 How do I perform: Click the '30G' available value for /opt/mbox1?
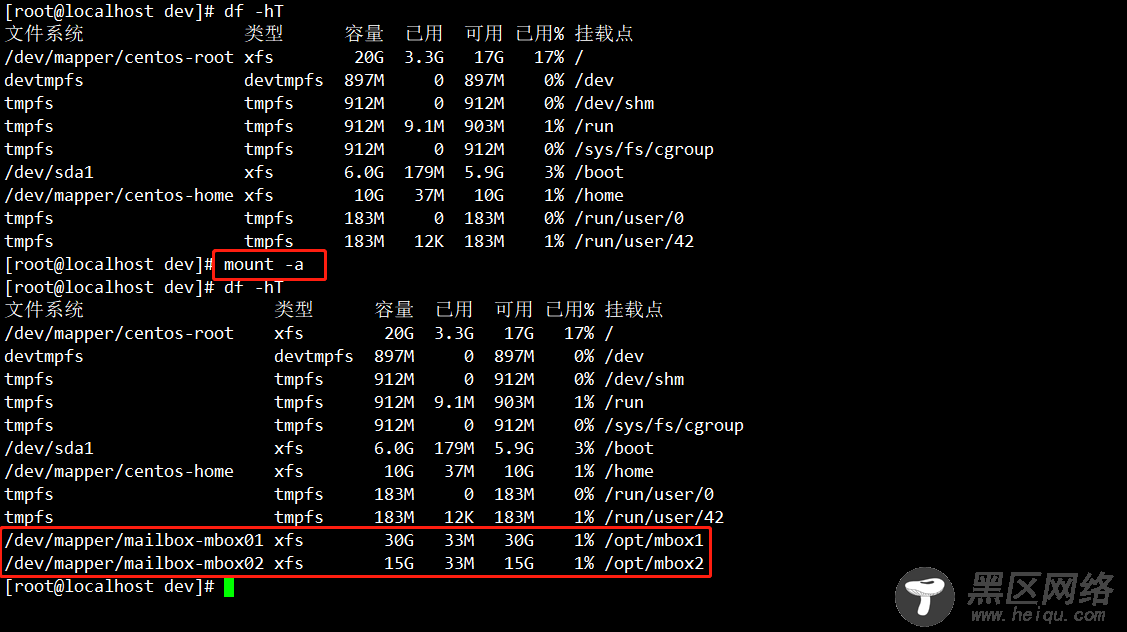(x=519, y=541)
